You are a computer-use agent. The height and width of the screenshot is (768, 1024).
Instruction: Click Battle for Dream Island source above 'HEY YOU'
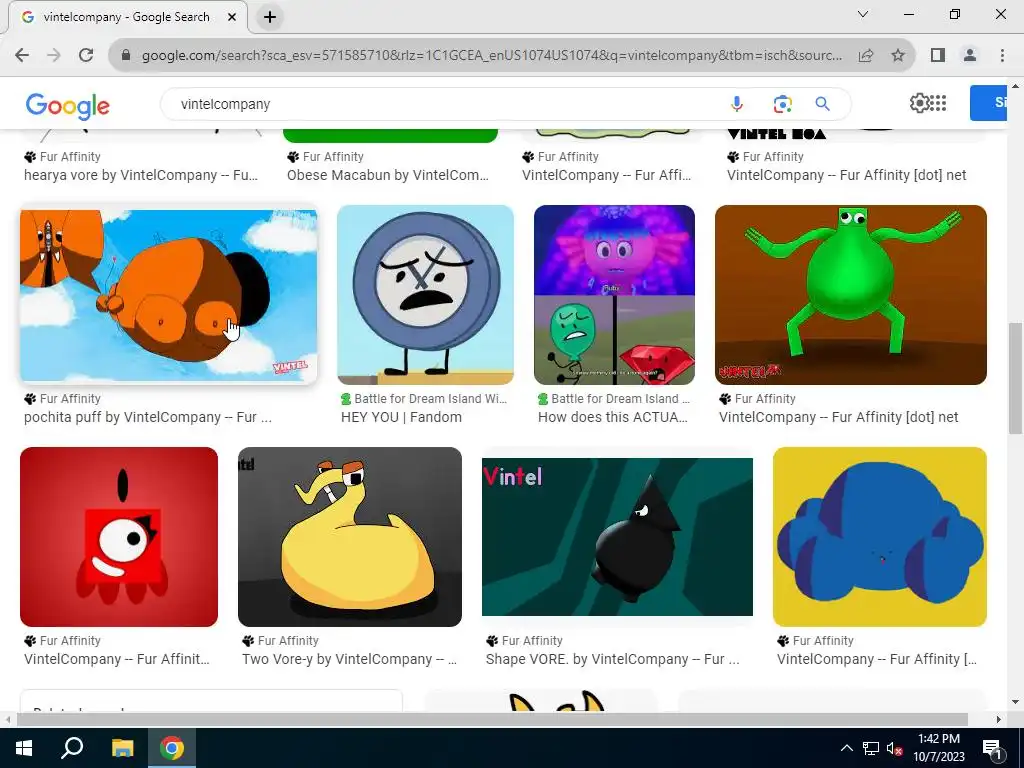[x=424, y=398]
